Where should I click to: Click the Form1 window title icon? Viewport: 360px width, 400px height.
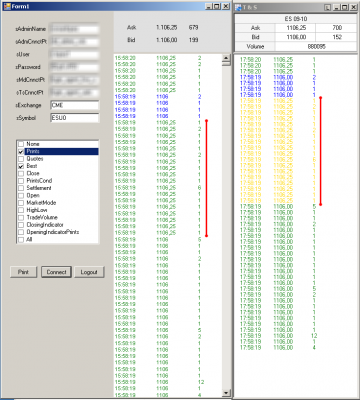tap(7, 6)
